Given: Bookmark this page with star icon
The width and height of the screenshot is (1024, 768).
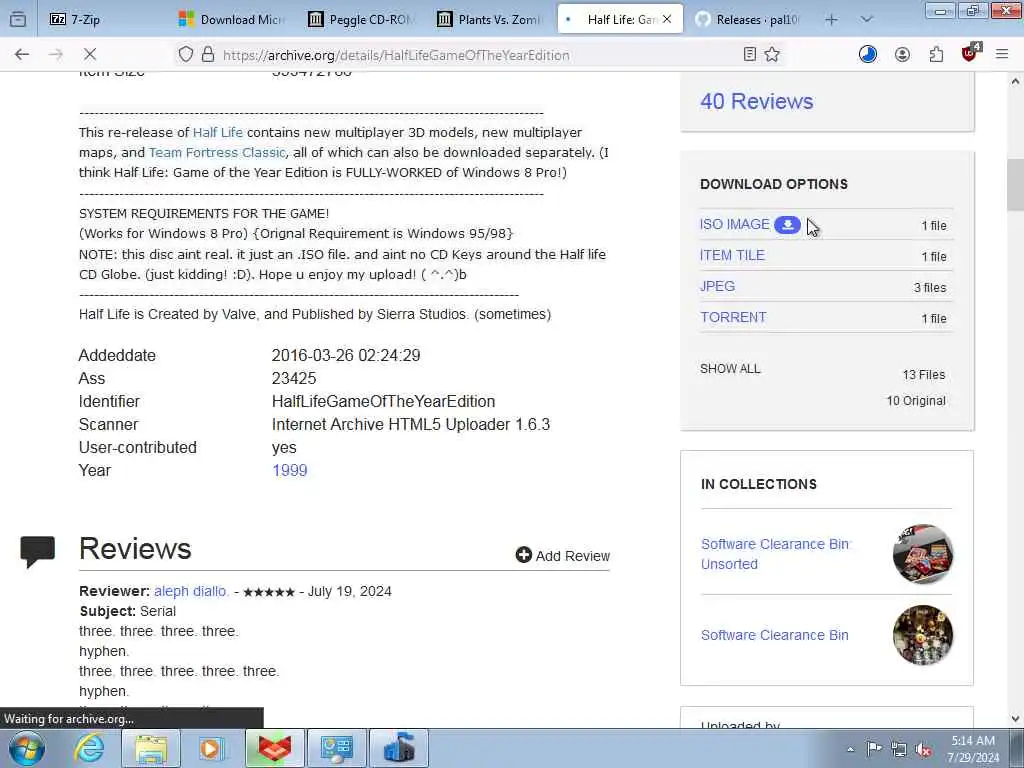Looking at the screenshot, I should click(x=772, y=55).
